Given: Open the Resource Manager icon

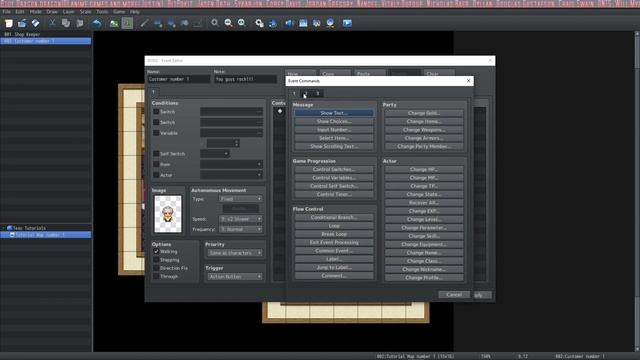Looking at the screenshot, I should [316, 23].
